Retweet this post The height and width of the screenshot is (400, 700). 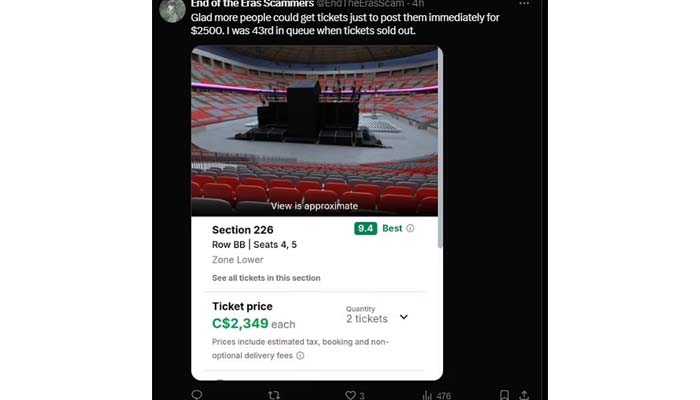274,395
